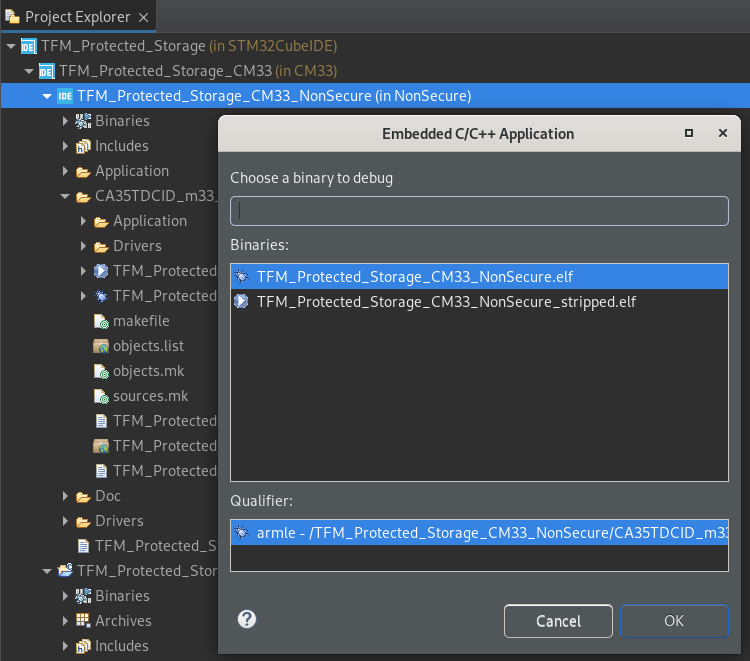
Task: Select objects.list in the tree
Action: click(x=148, y=346)
